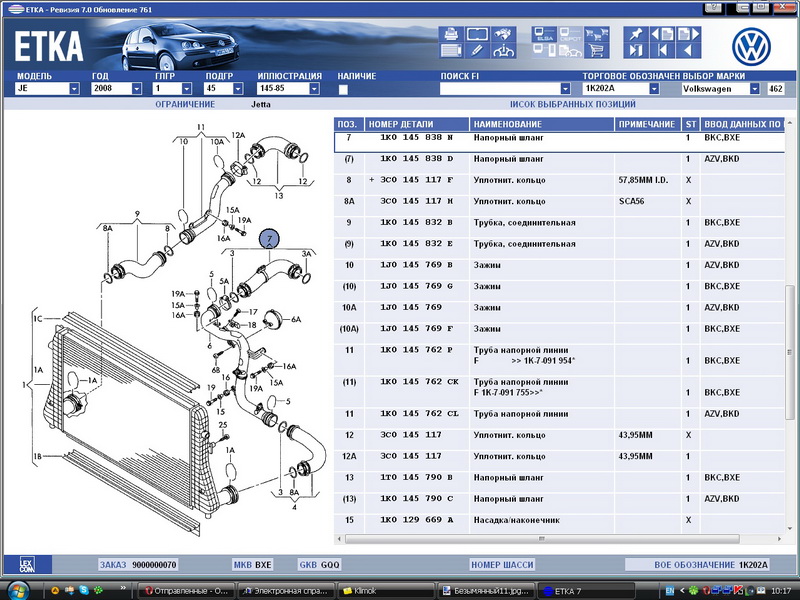Switch to the Безымянный11.jpg taskbar window

pyautogui.click(x=486, y=591)
